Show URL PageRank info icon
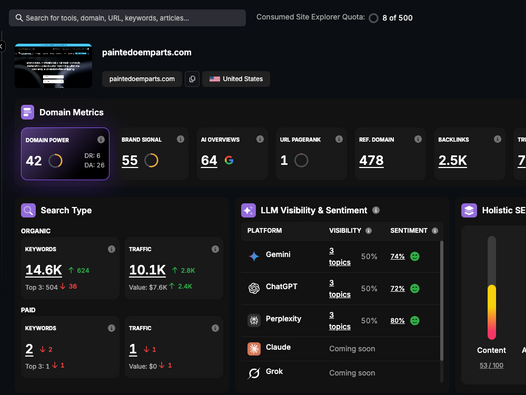This screenshot has width=526, height=395. click(339, 139)
